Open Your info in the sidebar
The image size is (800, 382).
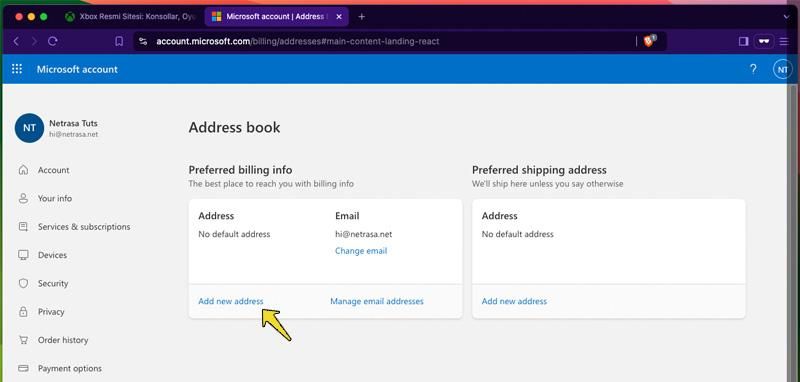click(x=55, y=198)
